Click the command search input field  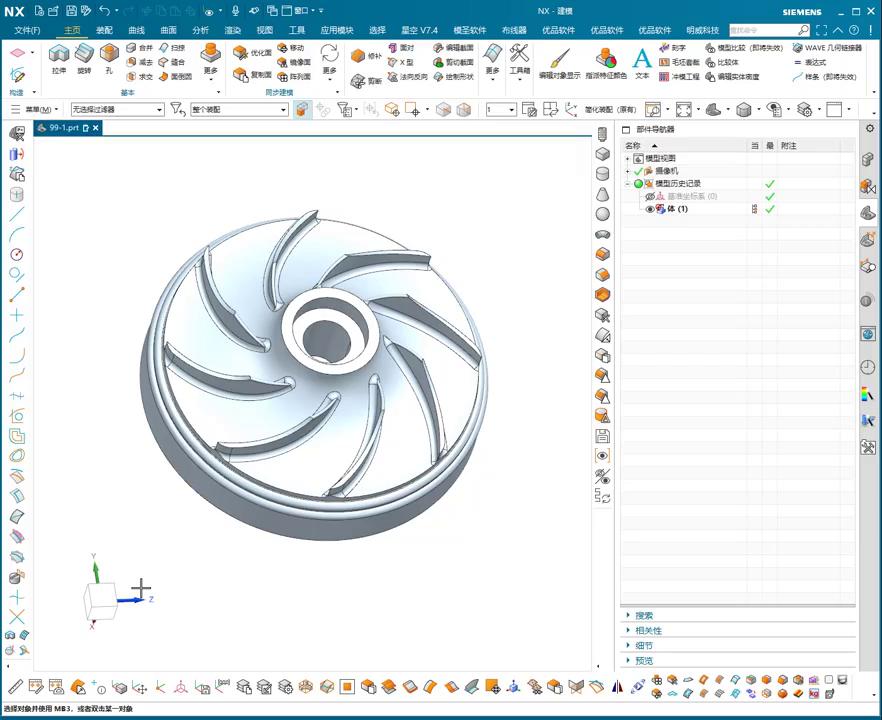tap(762, 30)
